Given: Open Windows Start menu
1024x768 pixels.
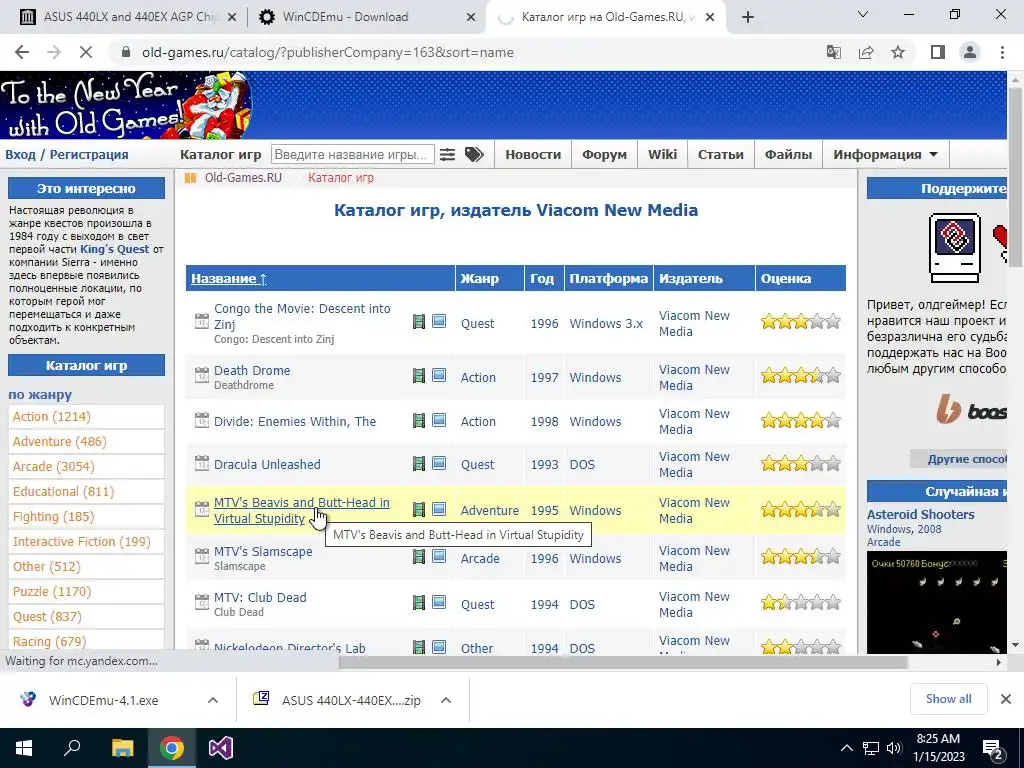Looking at the screenshot, I should tap(24, 748).
